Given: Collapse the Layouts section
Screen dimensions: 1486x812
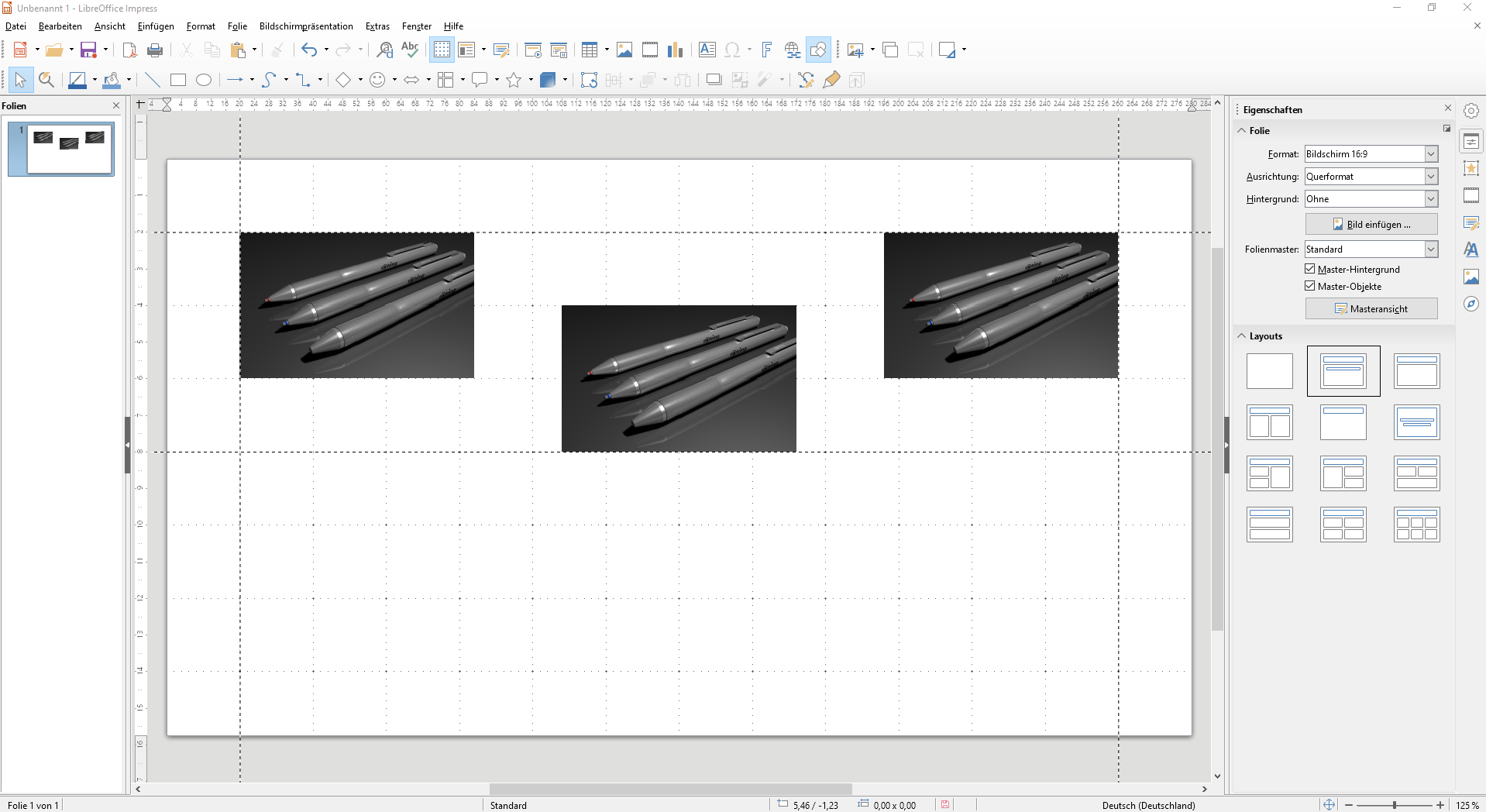Looking at the screenshot, I should (x=1242, y=336).
